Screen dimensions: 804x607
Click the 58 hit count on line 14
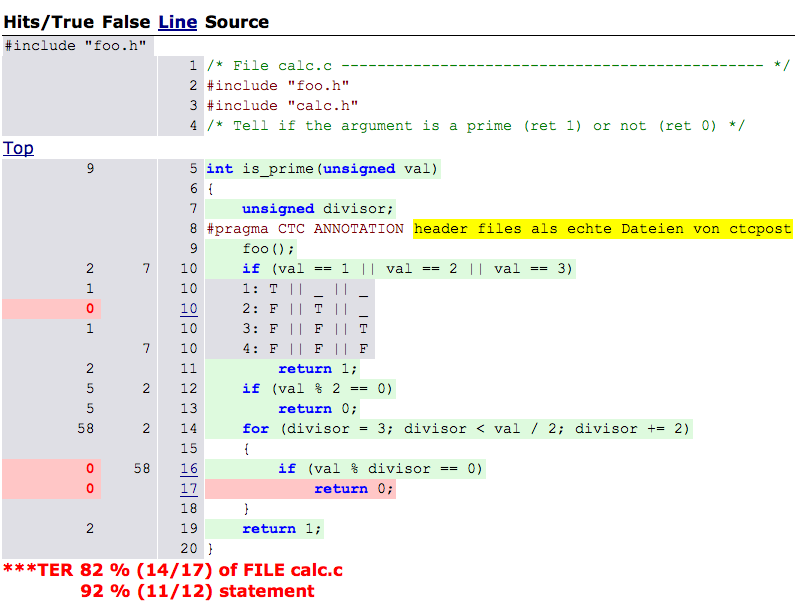pos(84,429)
